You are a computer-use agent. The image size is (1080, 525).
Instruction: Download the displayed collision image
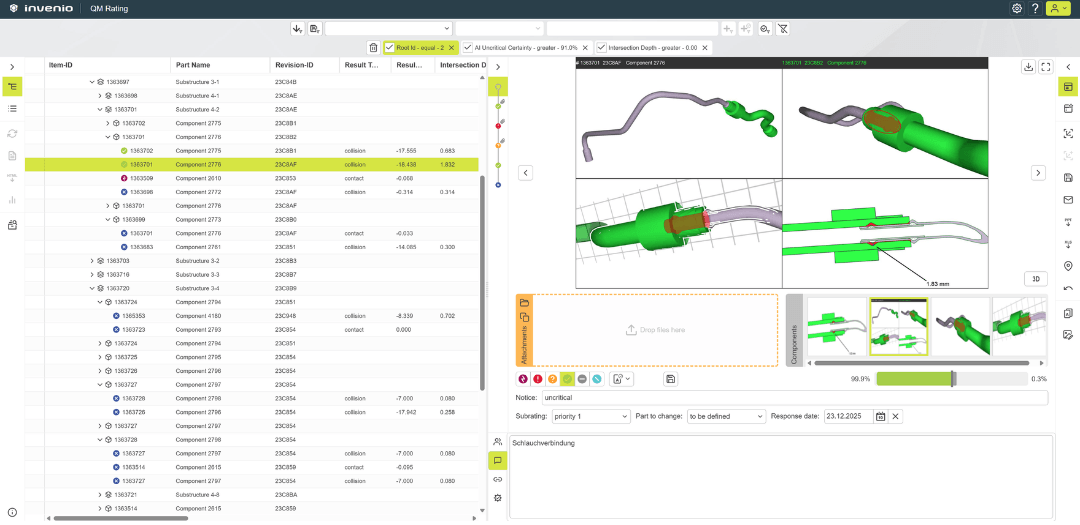1028,67
